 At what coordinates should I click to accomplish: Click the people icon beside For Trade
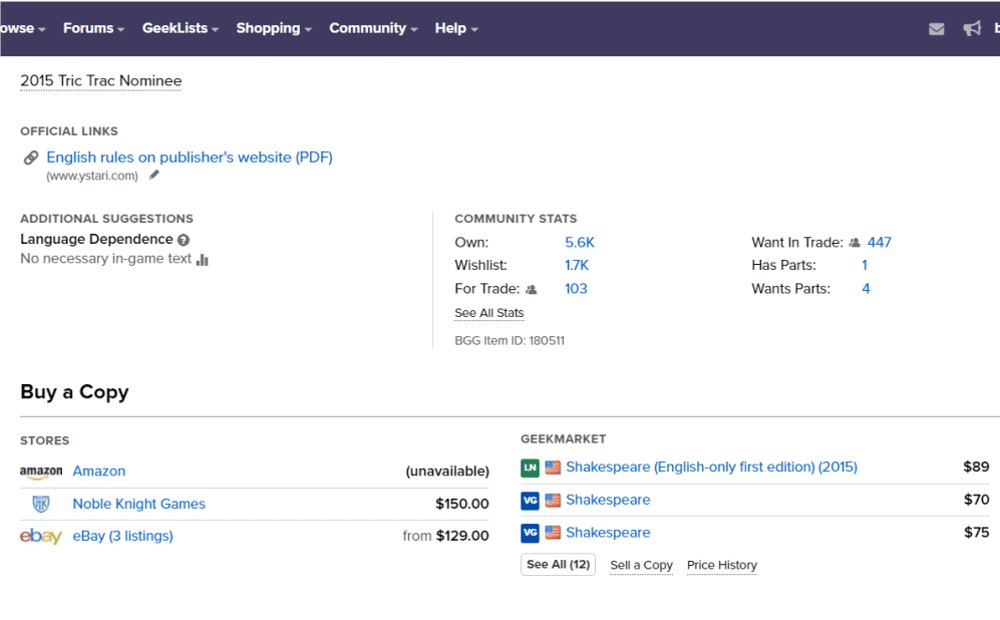tap(531, 290)
